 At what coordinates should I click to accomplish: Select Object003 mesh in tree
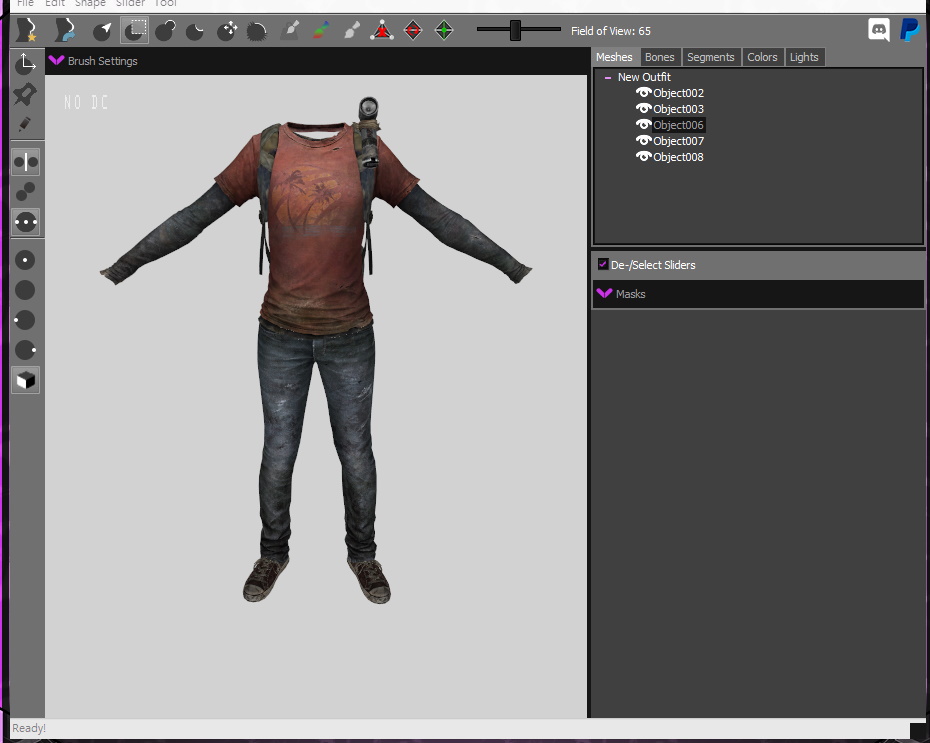tap(679, 109)
